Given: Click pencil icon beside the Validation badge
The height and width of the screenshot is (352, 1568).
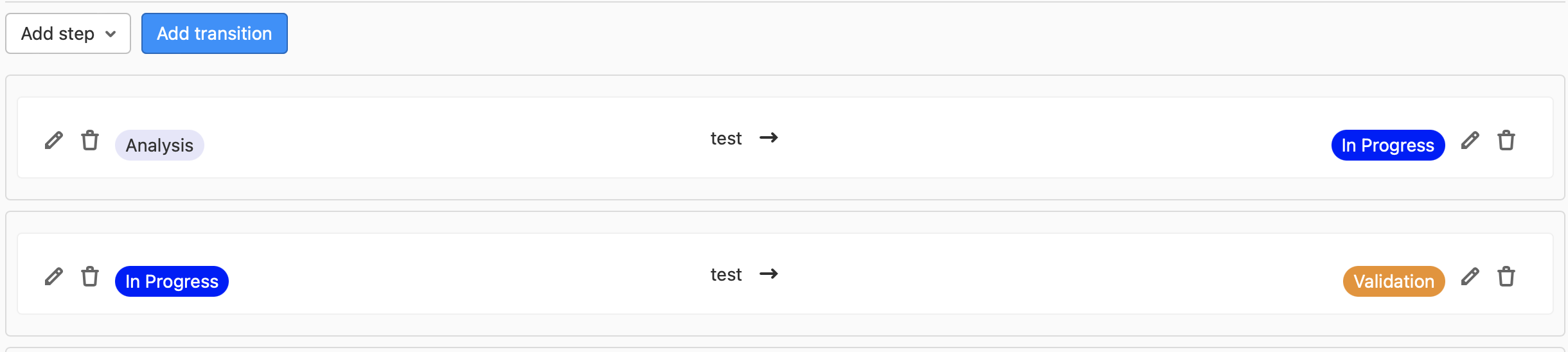Looking at the screenshot, I should click(1470, 276).
